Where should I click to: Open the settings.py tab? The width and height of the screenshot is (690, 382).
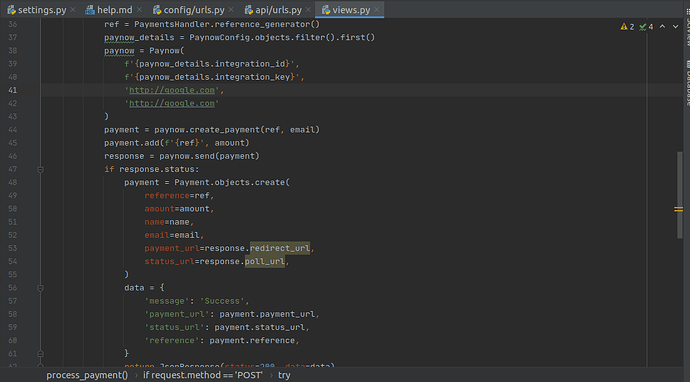coord(42,10)
